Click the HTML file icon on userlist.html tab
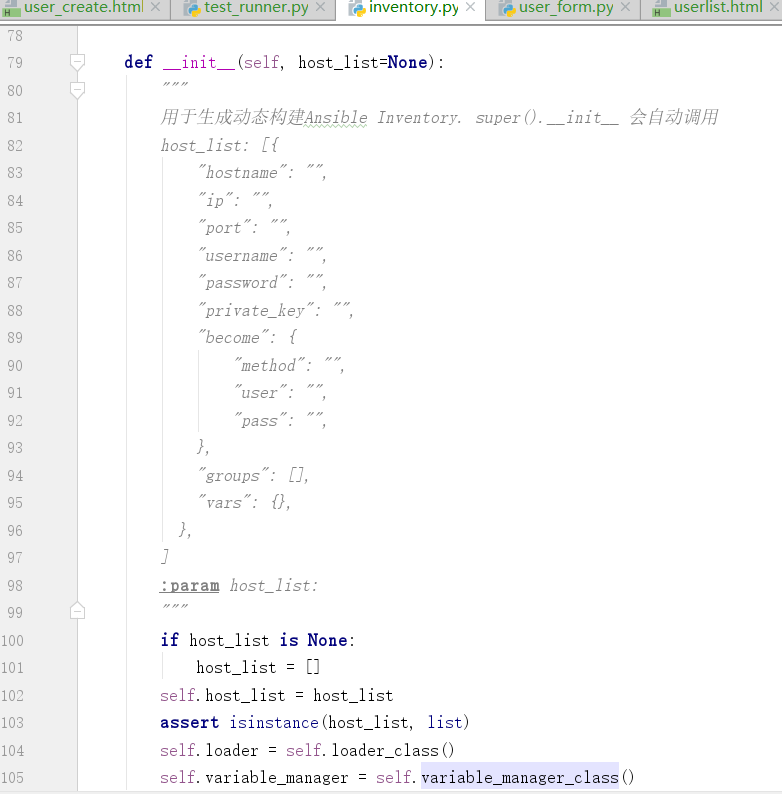 click(x=660, y=9)
